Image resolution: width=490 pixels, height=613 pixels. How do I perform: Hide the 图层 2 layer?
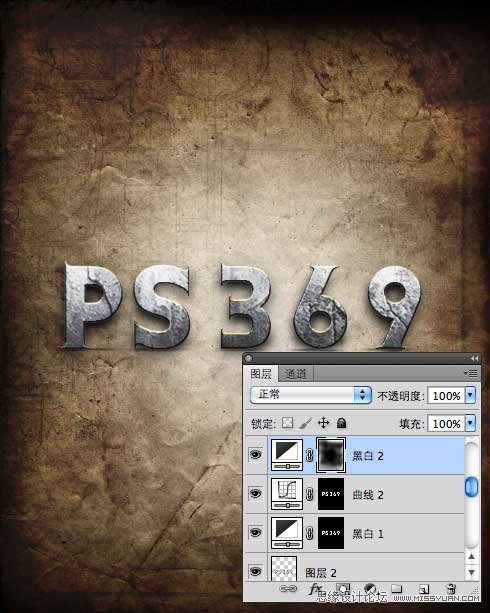coord(255,572)
